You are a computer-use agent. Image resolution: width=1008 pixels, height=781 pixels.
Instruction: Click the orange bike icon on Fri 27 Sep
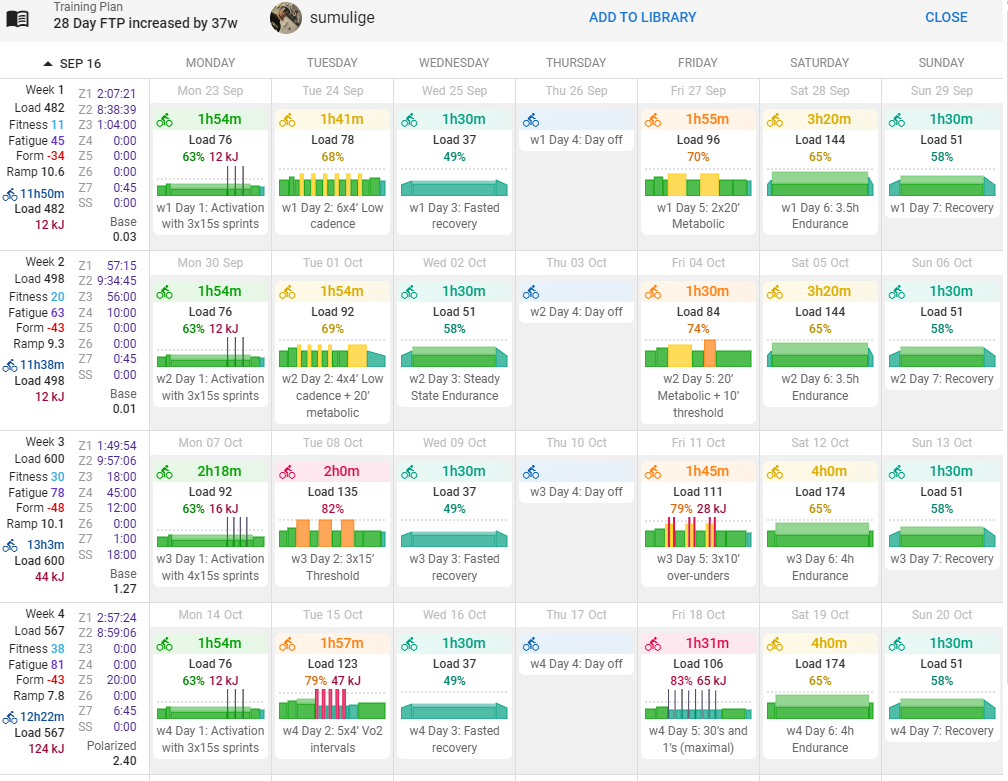(x=653, y=120)
